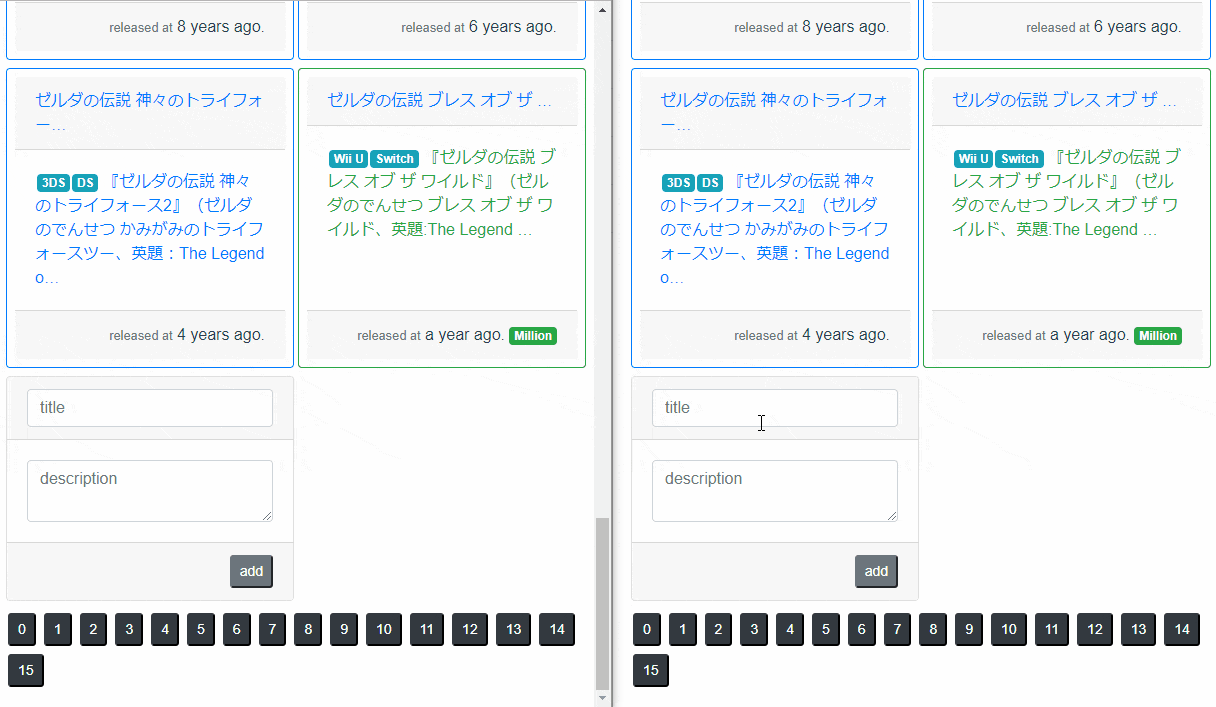Go to page 4 in the right pane

790,629
